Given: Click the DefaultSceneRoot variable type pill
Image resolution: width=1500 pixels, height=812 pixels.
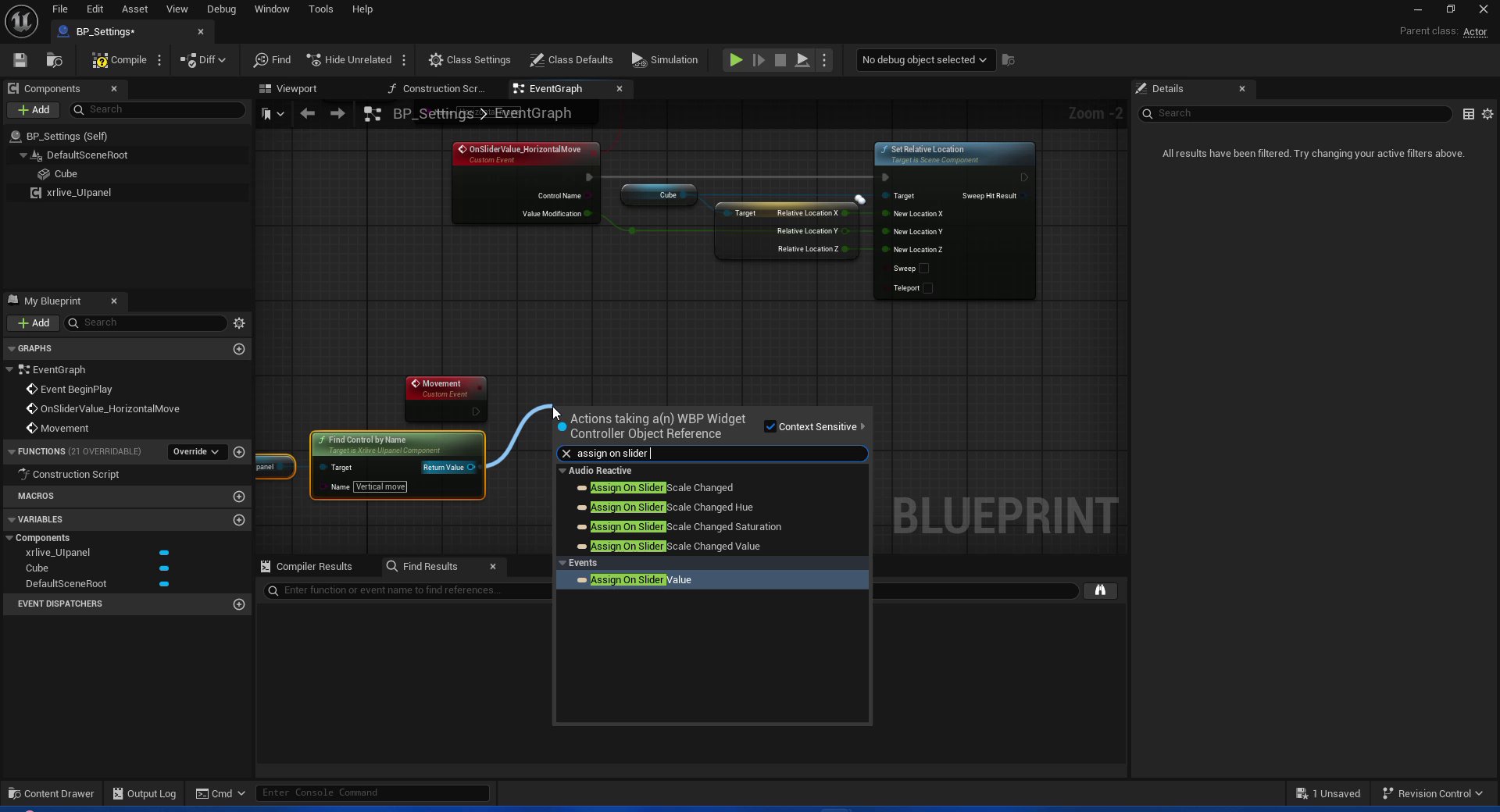Looking at the screenshot, I should (x=164, y=584).
